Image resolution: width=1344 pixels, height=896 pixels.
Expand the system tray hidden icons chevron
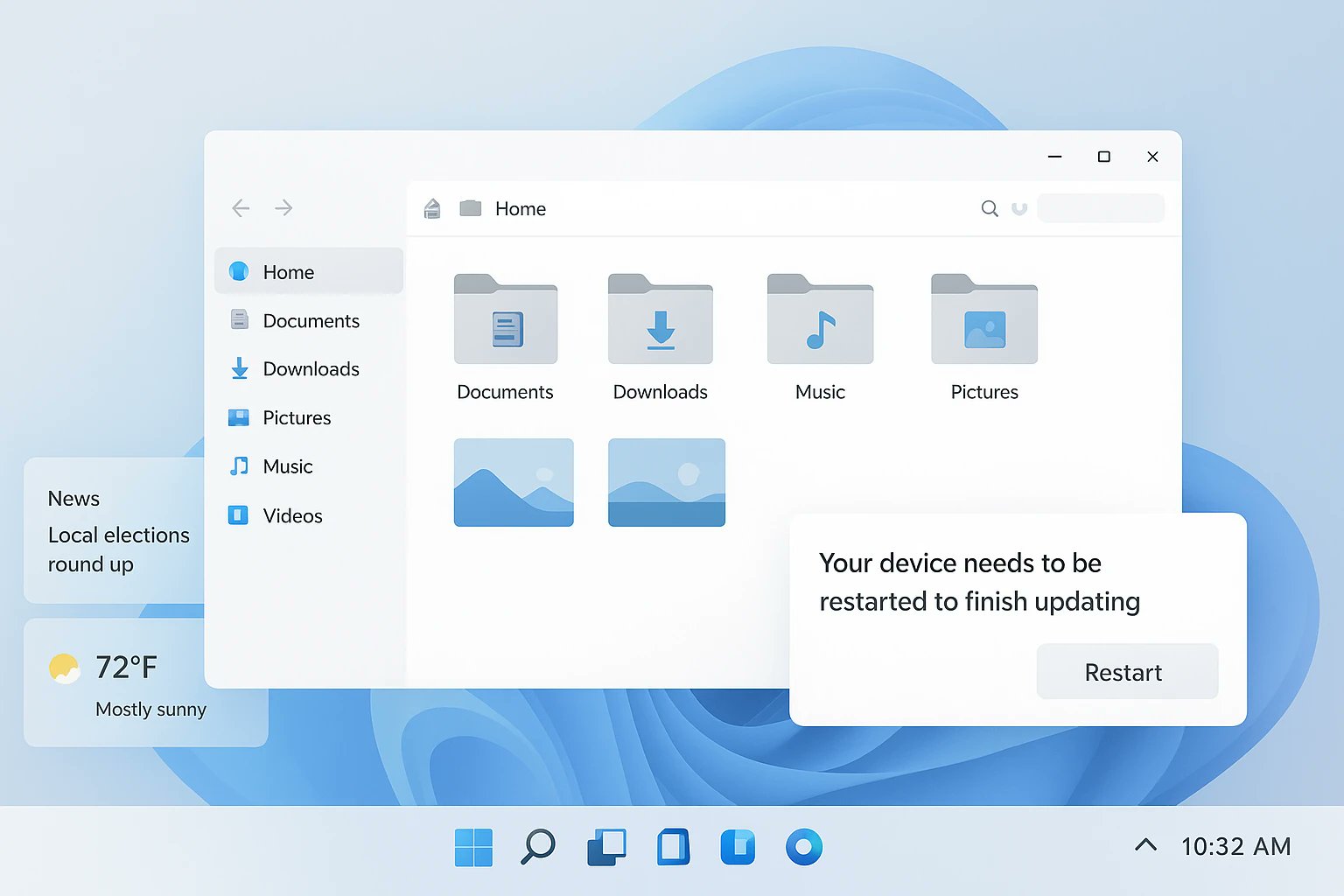point(1145,845)
